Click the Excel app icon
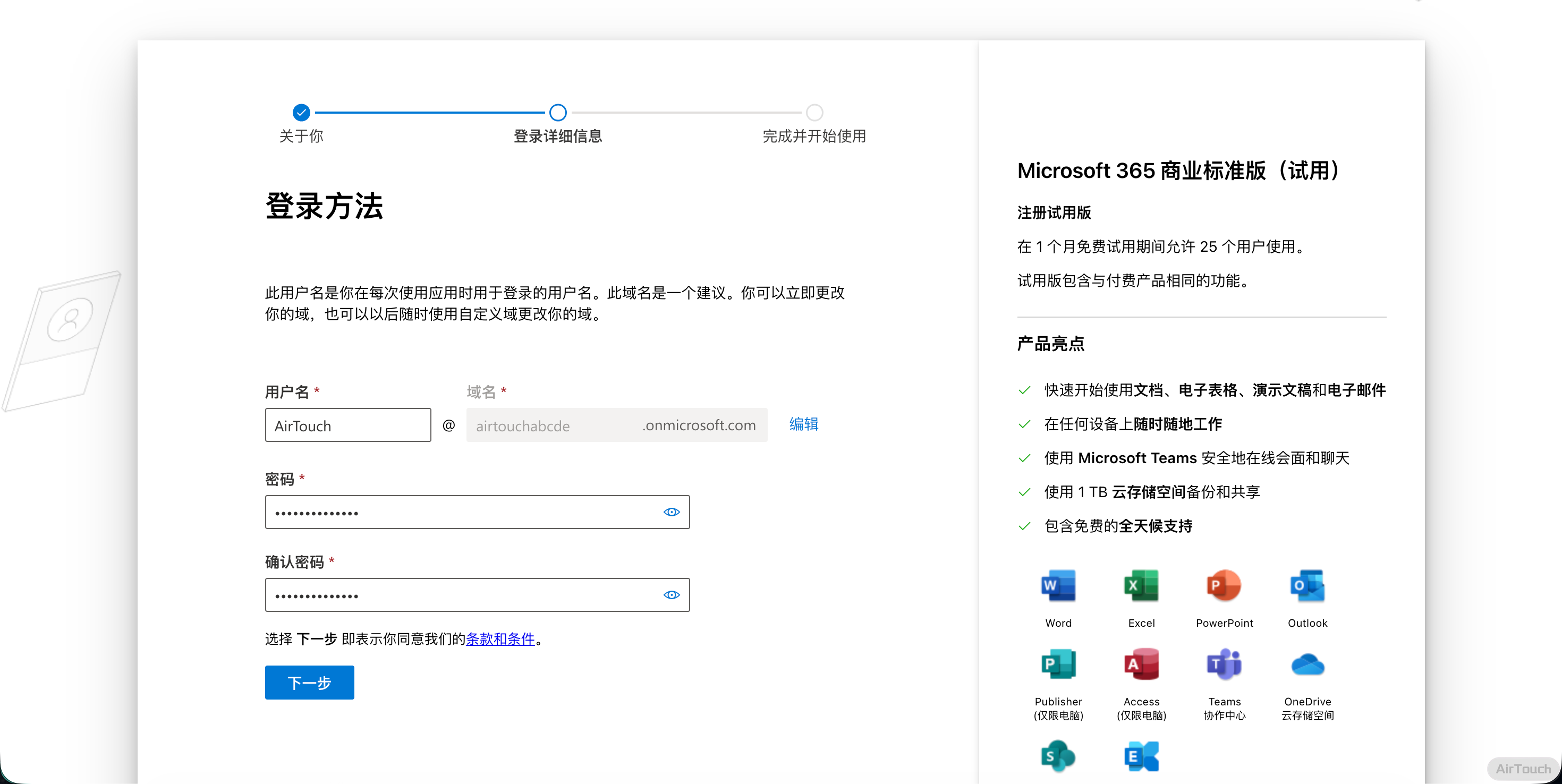 [x=1141, y=586]
